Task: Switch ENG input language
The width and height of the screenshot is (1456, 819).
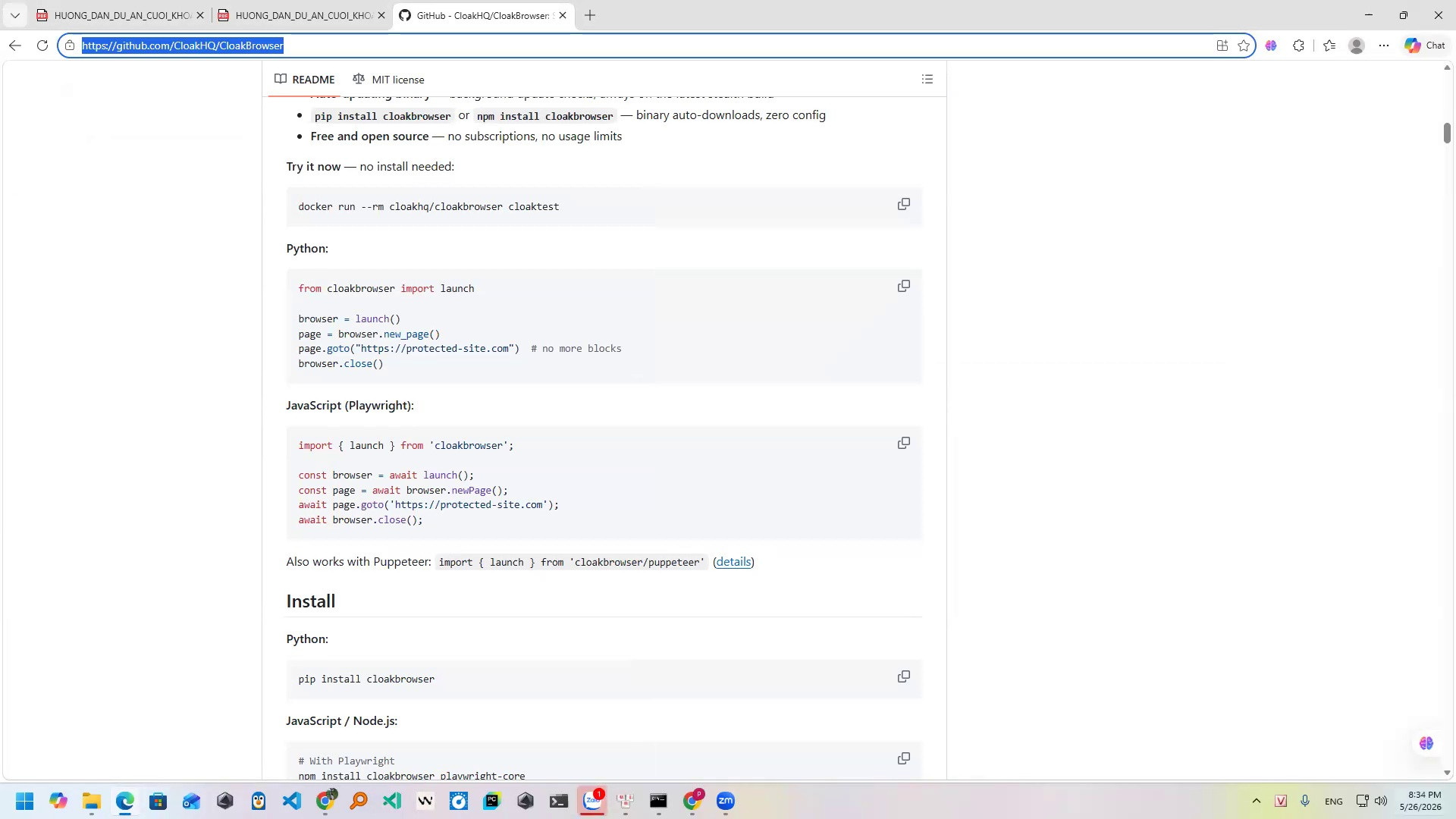Action: (x=1333, y=802)
